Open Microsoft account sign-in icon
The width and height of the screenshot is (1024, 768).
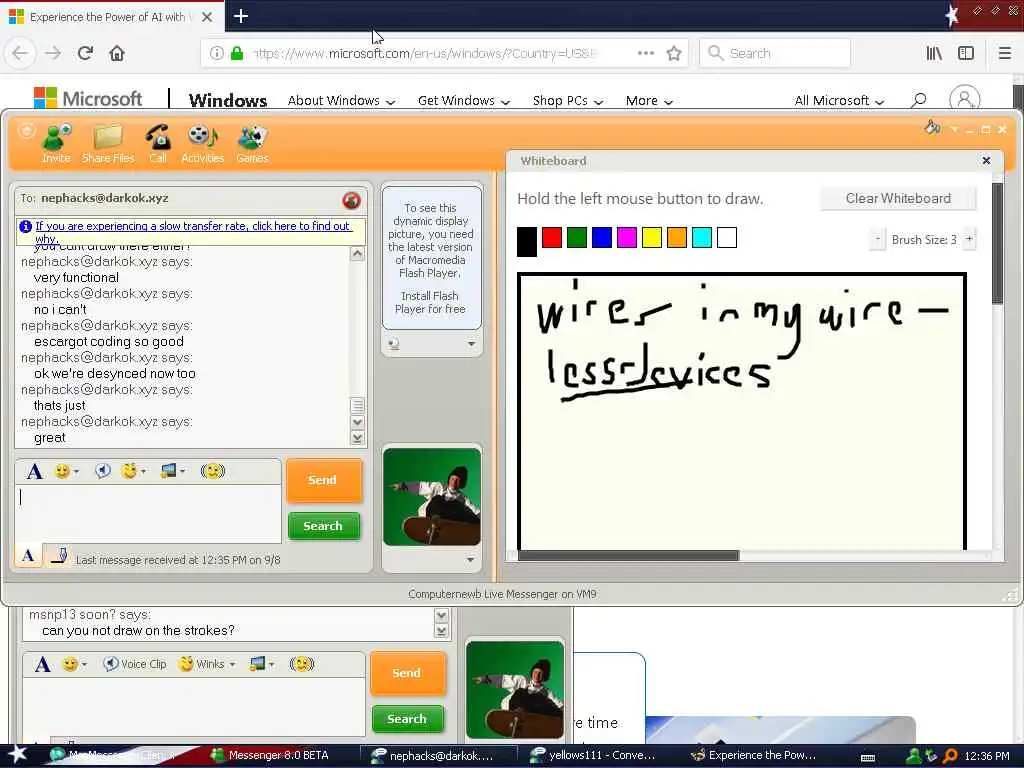coord(965,100)
